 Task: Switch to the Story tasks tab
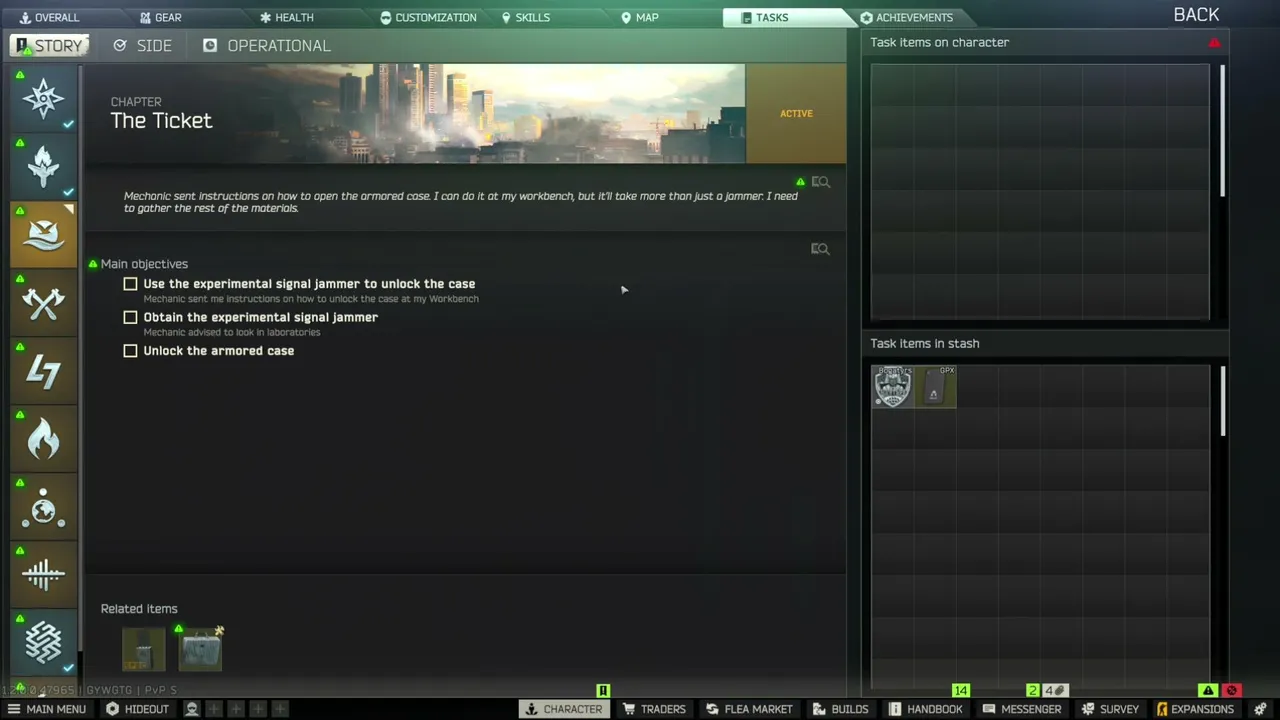[x=49, y=46]
